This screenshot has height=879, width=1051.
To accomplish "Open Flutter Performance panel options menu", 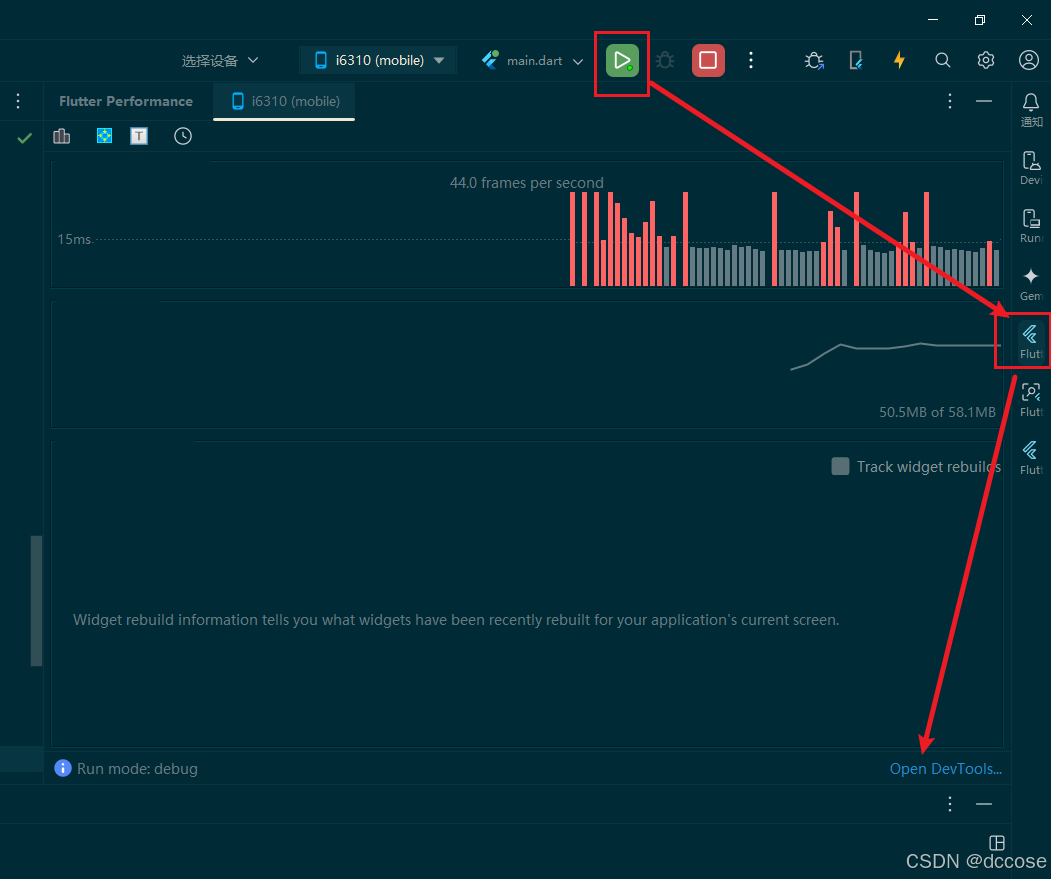I will (950, 101).
